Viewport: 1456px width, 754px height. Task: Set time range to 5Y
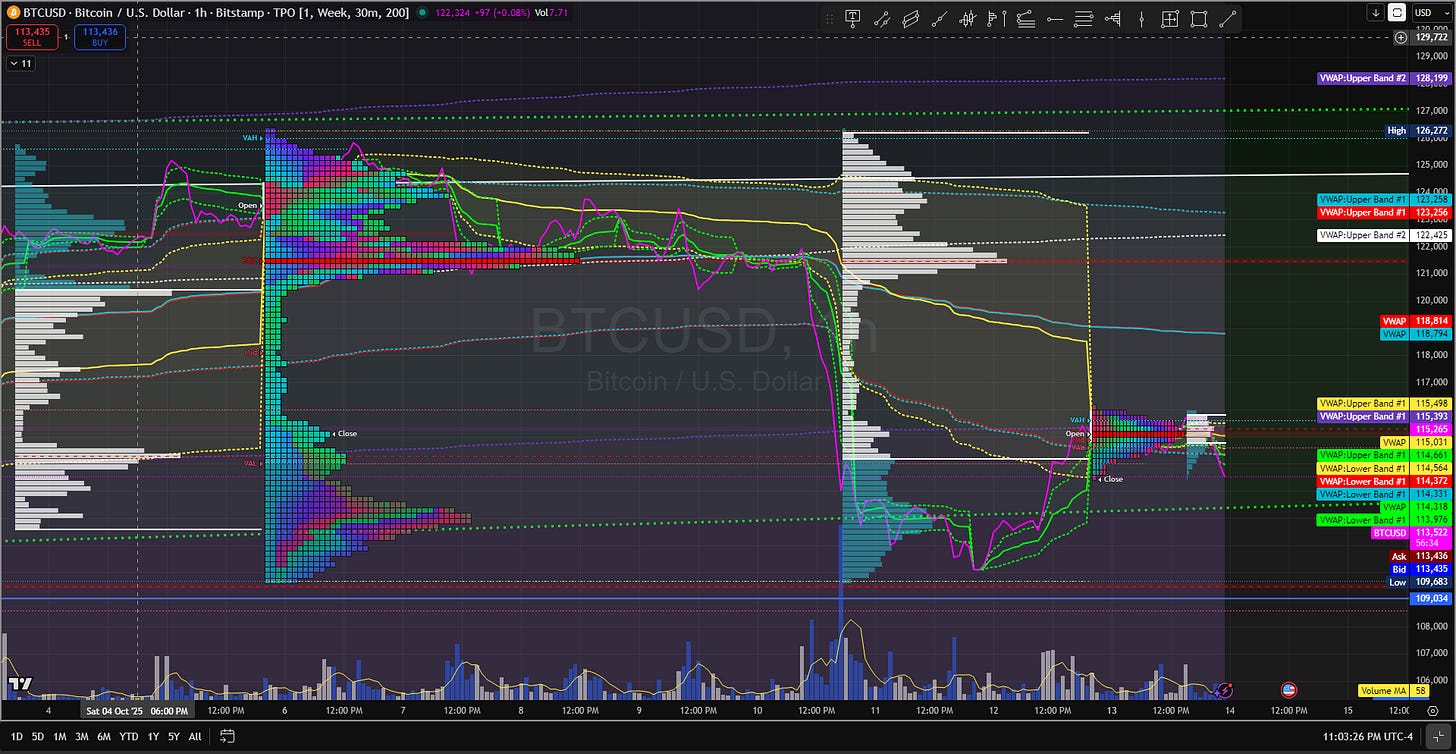tap(173, 736)
